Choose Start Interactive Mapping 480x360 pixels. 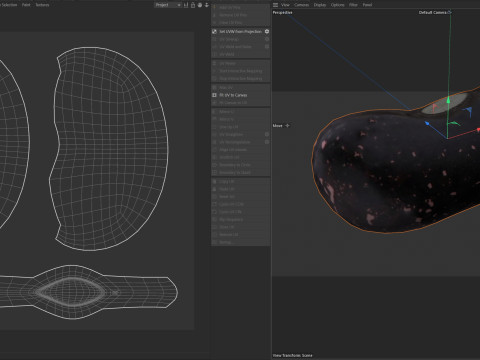tap(240, 71)
